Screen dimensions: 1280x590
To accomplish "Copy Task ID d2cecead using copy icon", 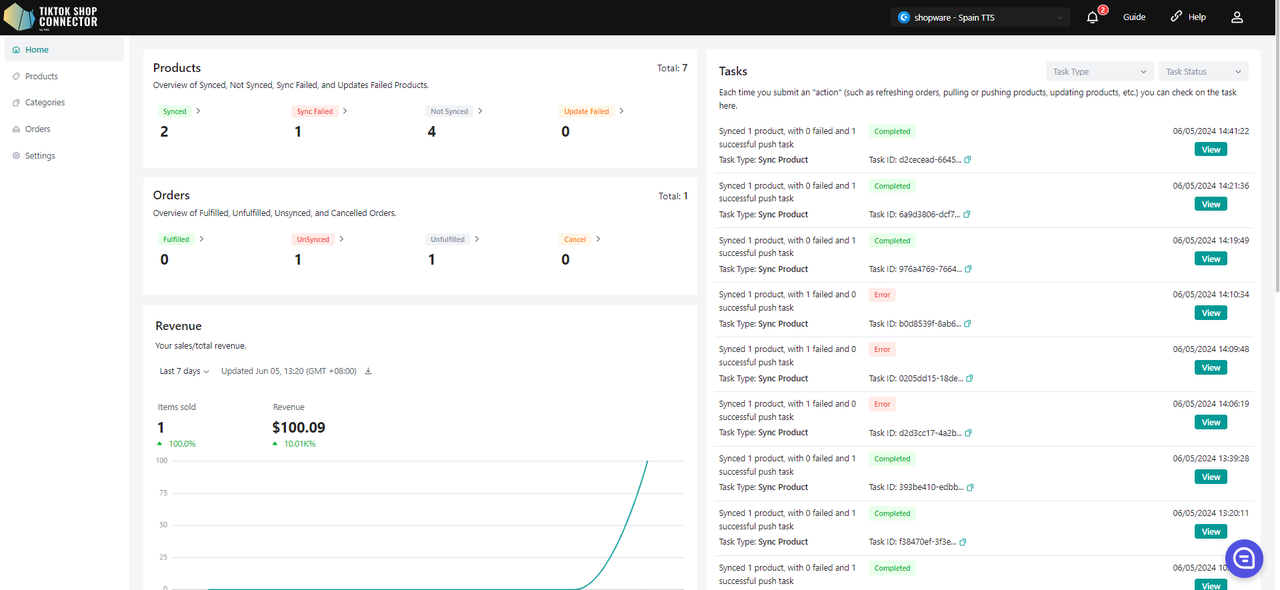I will pos(967,160).
